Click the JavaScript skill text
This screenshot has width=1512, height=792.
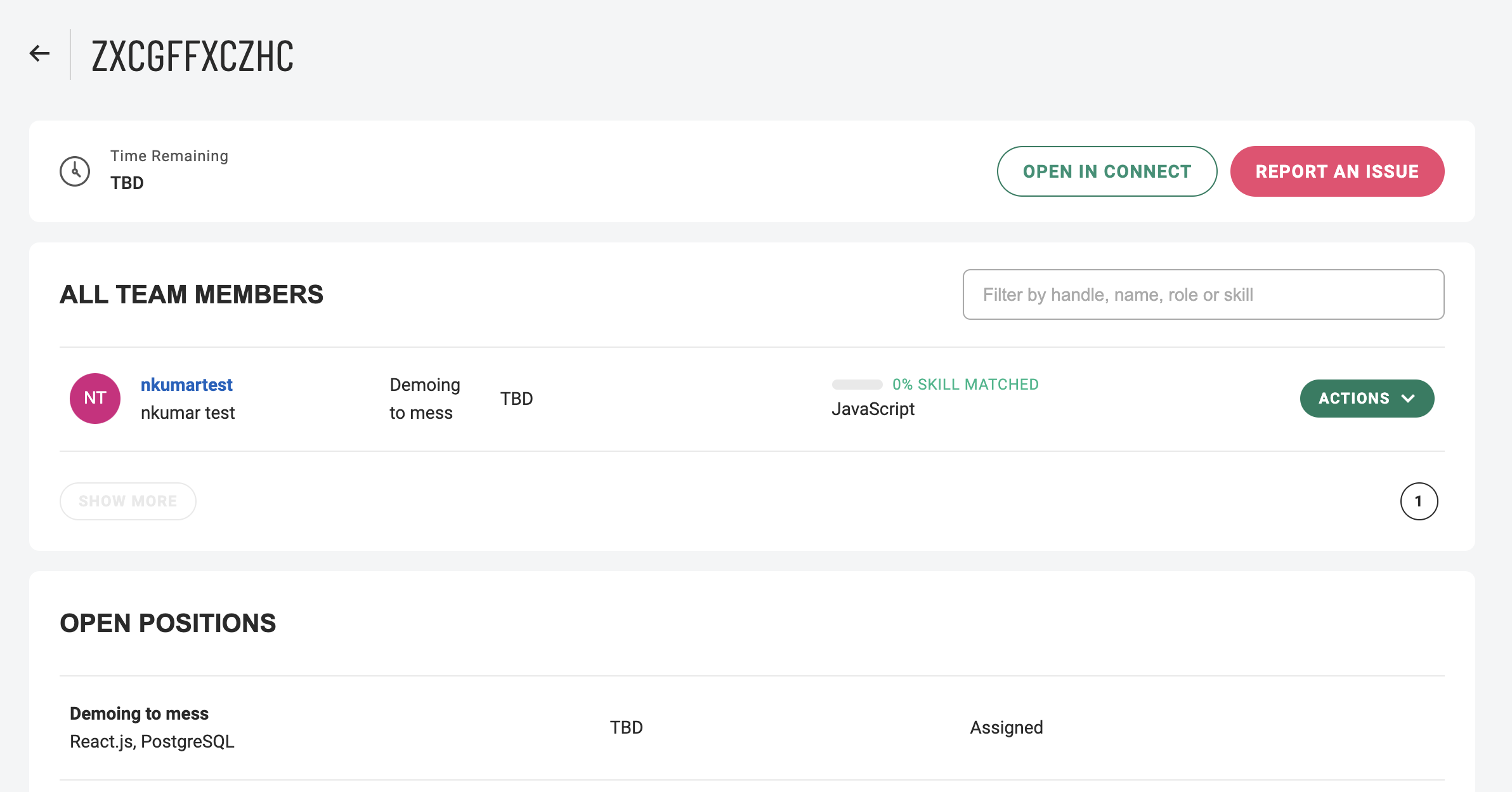pos(873,409)
